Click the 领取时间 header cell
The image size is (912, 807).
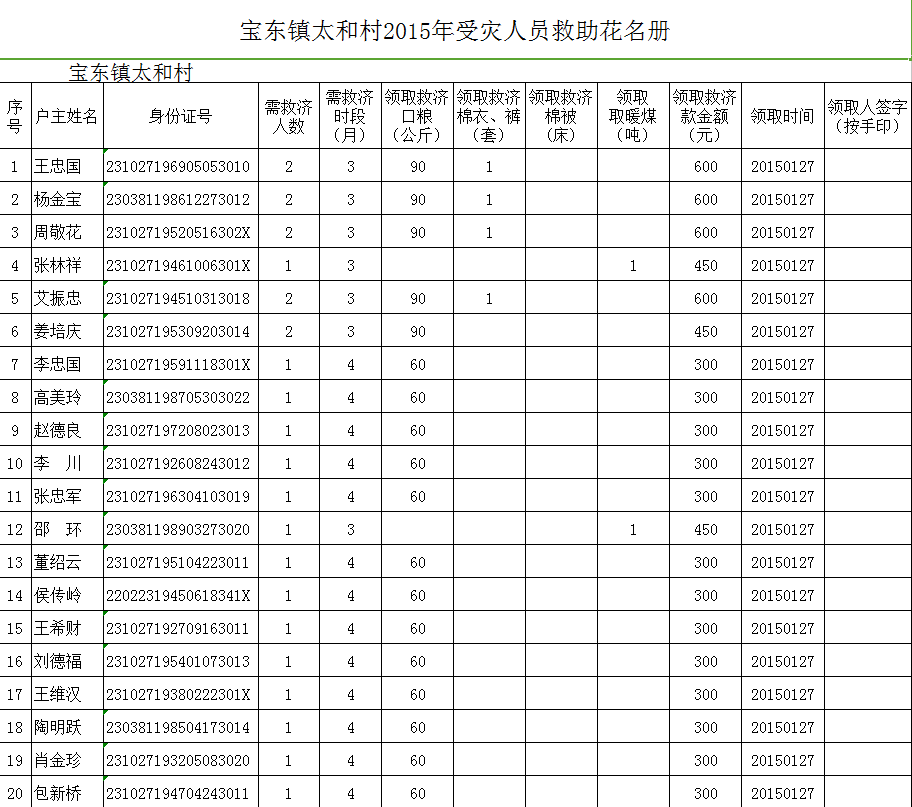(783, 116)
